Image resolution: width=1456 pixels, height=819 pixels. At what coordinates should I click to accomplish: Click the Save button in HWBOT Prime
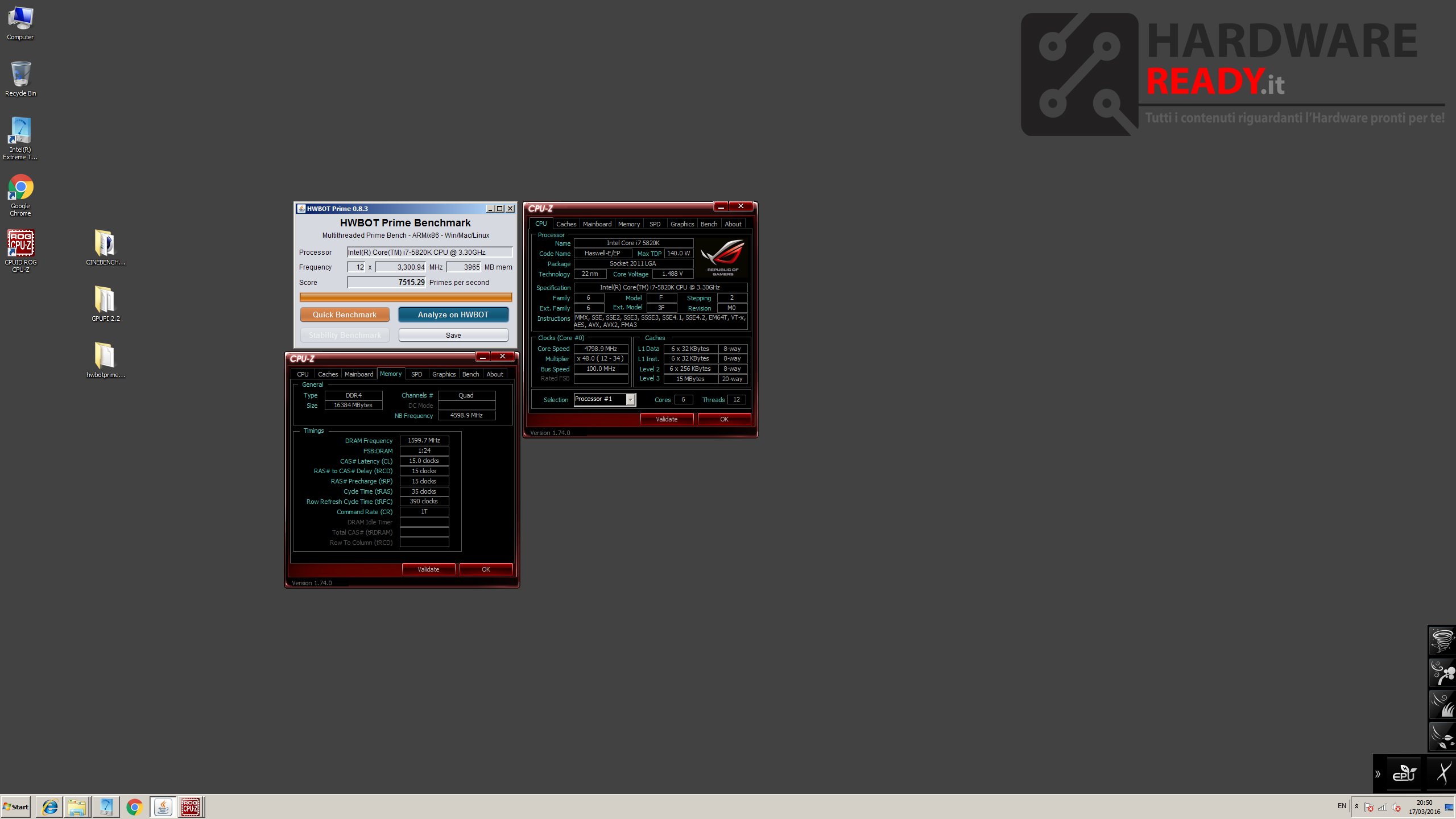(x=453, y=335)
